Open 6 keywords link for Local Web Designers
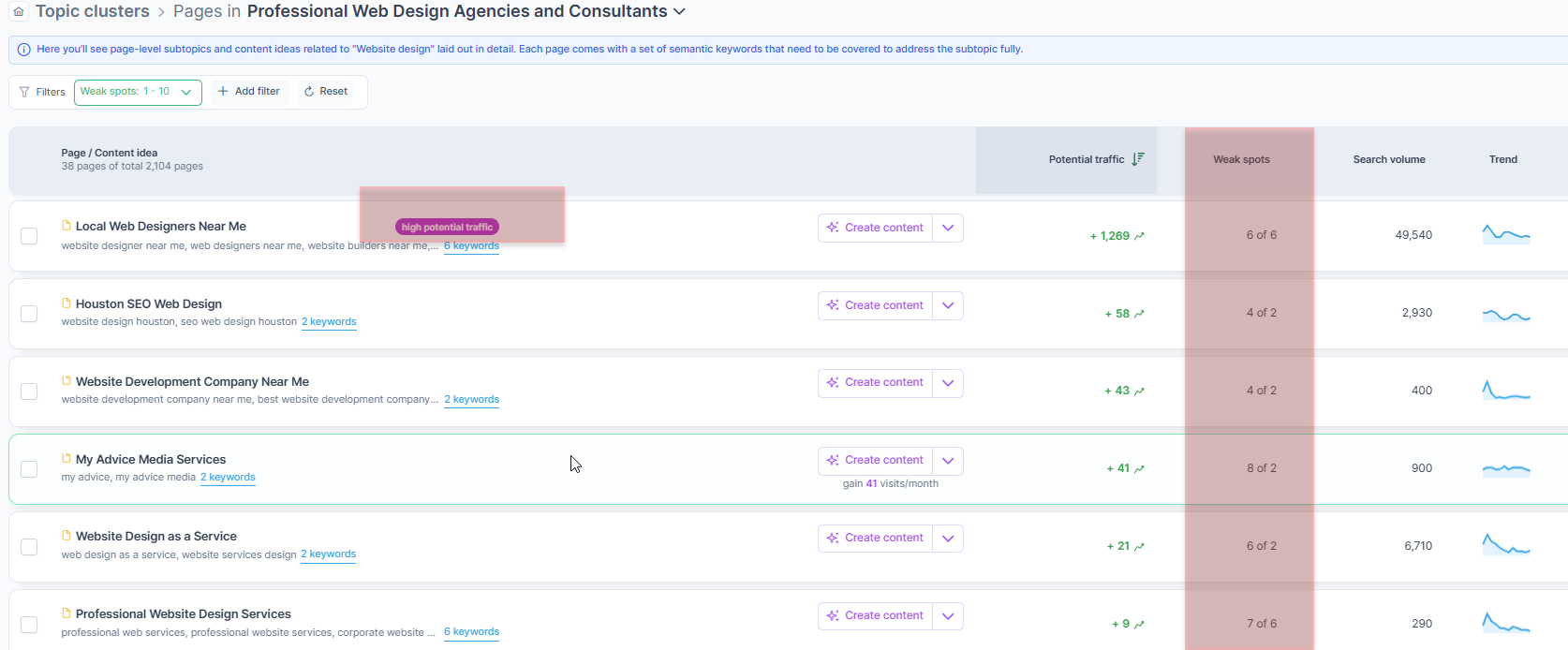 pos(471,246)
